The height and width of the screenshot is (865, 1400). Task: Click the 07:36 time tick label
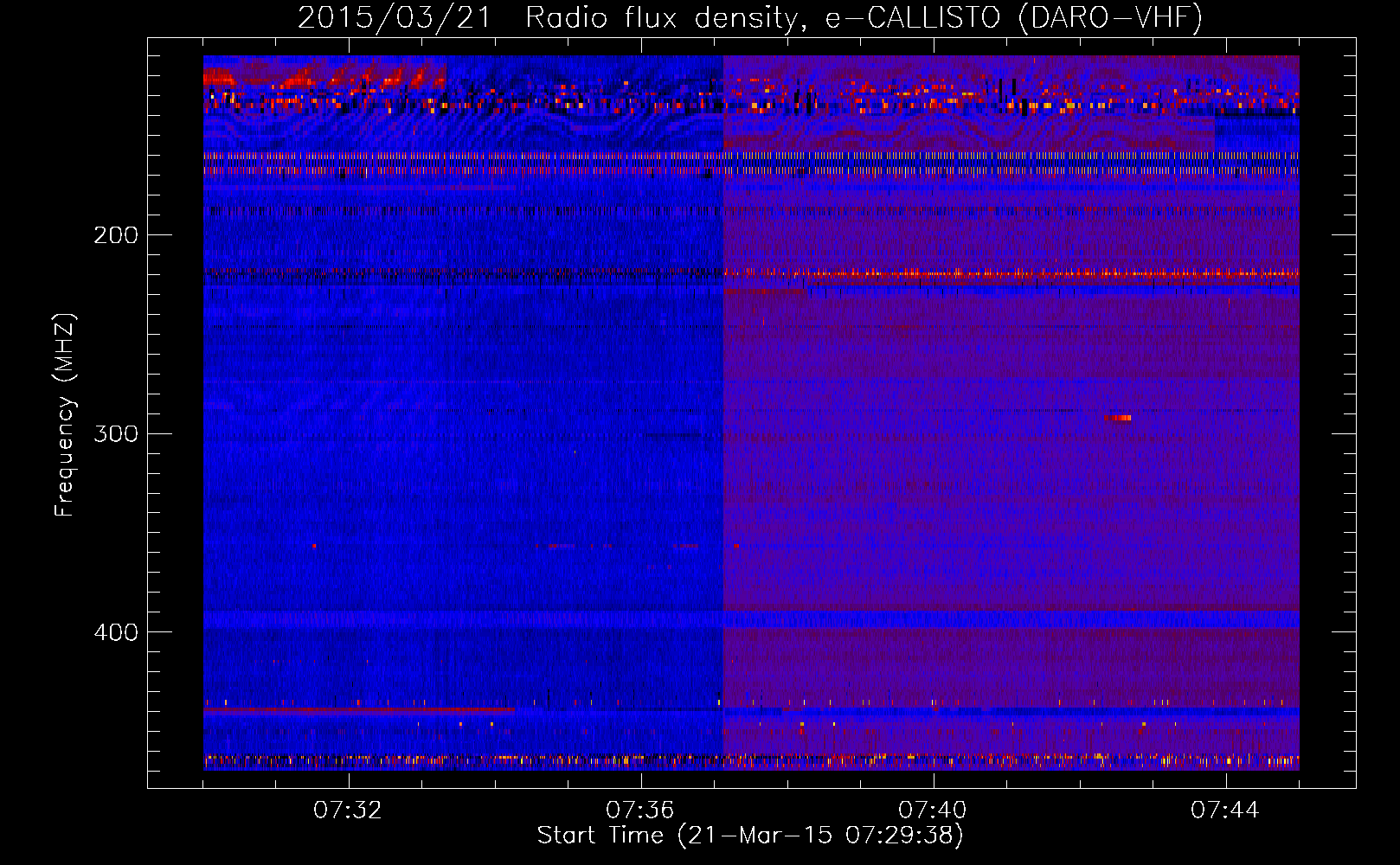(640, 811)
